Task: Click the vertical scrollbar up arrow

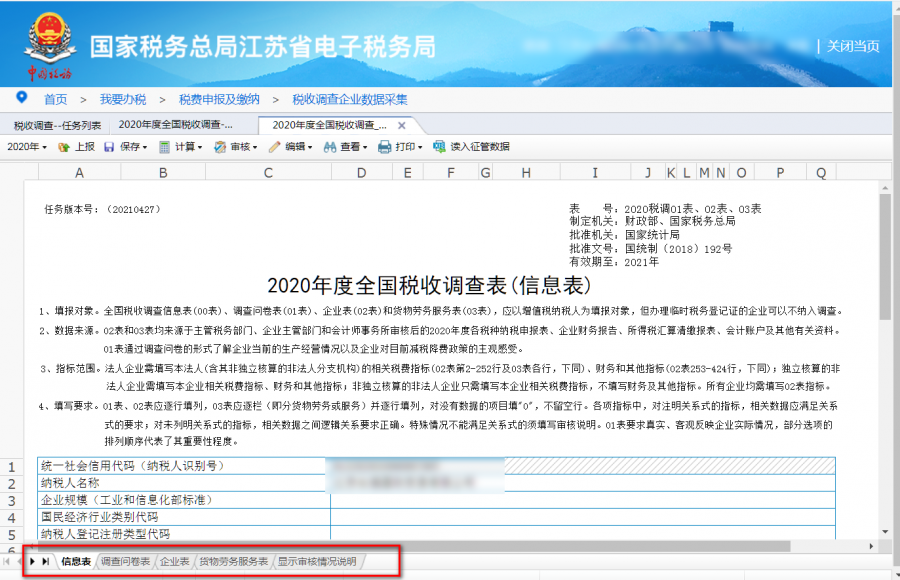Action: (x=885, y=188)
